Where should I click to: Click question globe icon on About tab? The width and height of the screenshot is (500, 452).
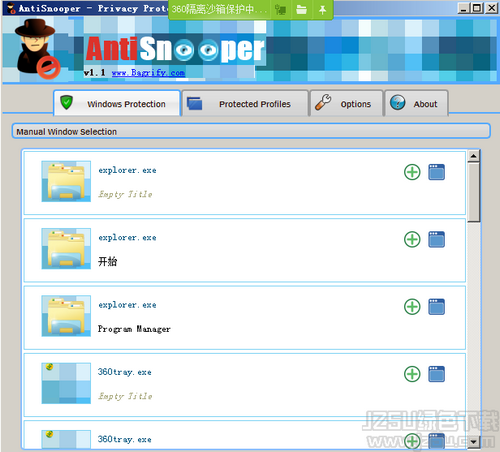coord(397,102)
